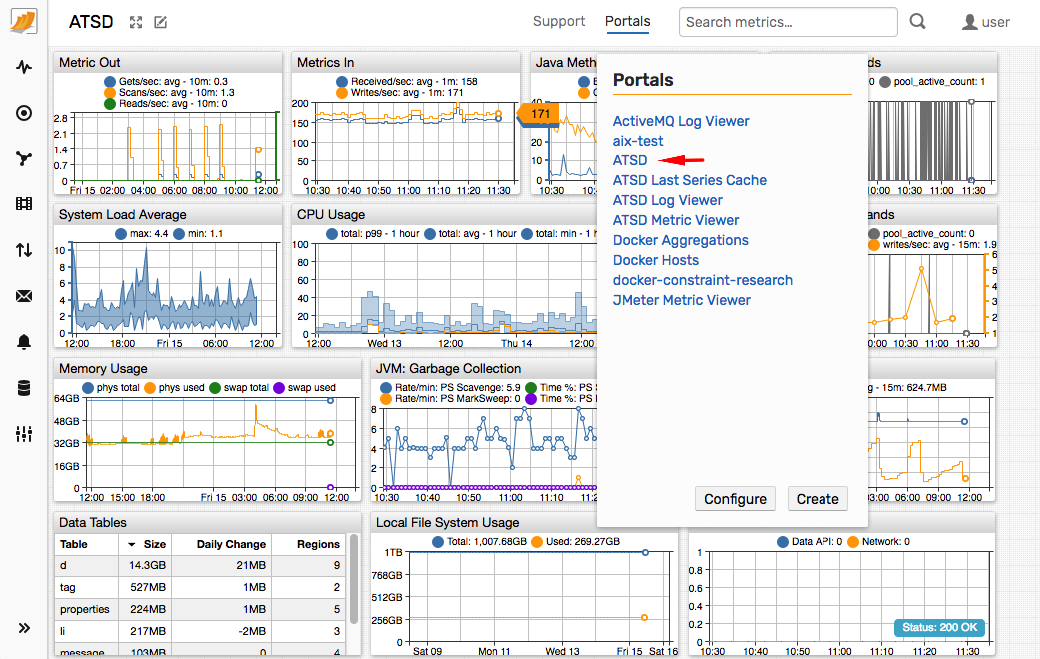1040x659 pixels.
Task: Toggle swap used legend in Memory Usage
Action: tap(304, 388)
